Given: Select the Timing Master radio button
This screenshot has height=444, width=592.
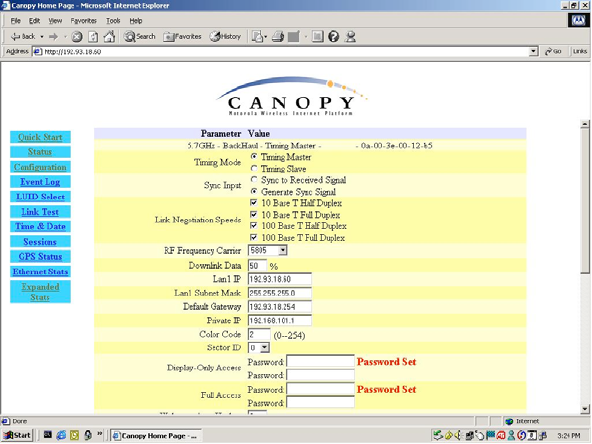Looking at the screenshot, I should 254,156.
